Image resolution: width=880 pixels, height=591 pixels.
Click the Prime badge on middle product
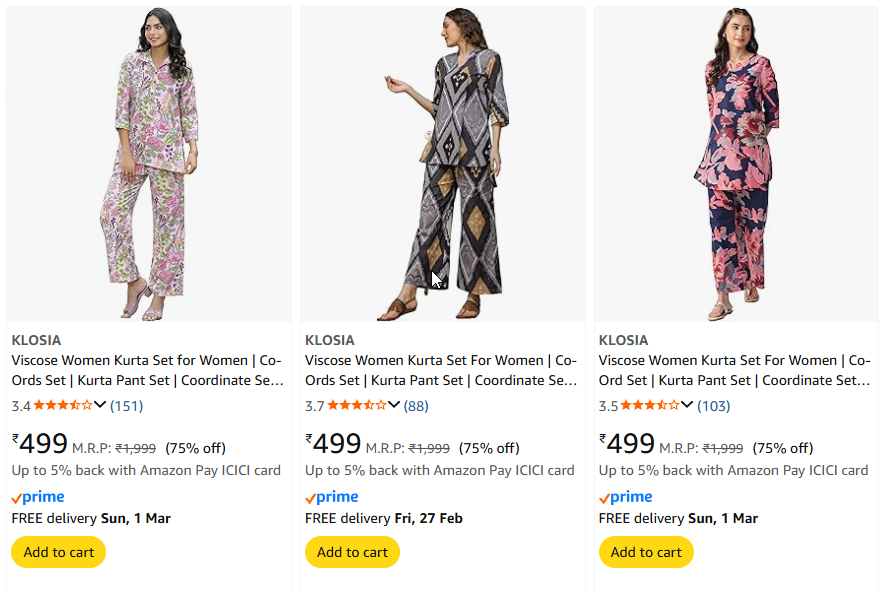pos(332,497)
